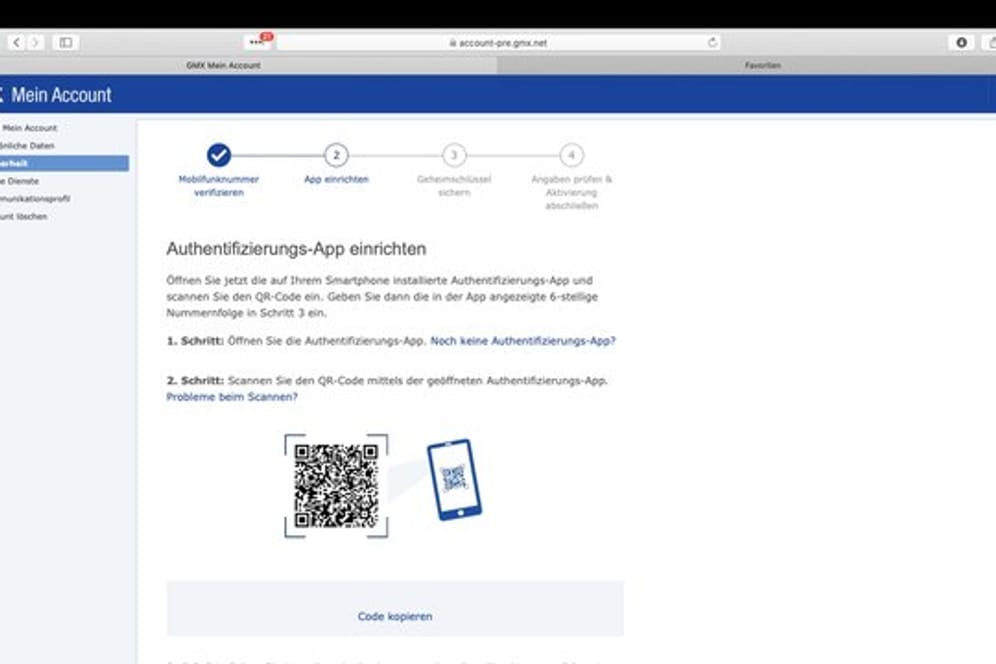Viewport: 996px width, 664px height.
Task: Click Mobilfunknummer verifizieren step label
Action: 219,186
